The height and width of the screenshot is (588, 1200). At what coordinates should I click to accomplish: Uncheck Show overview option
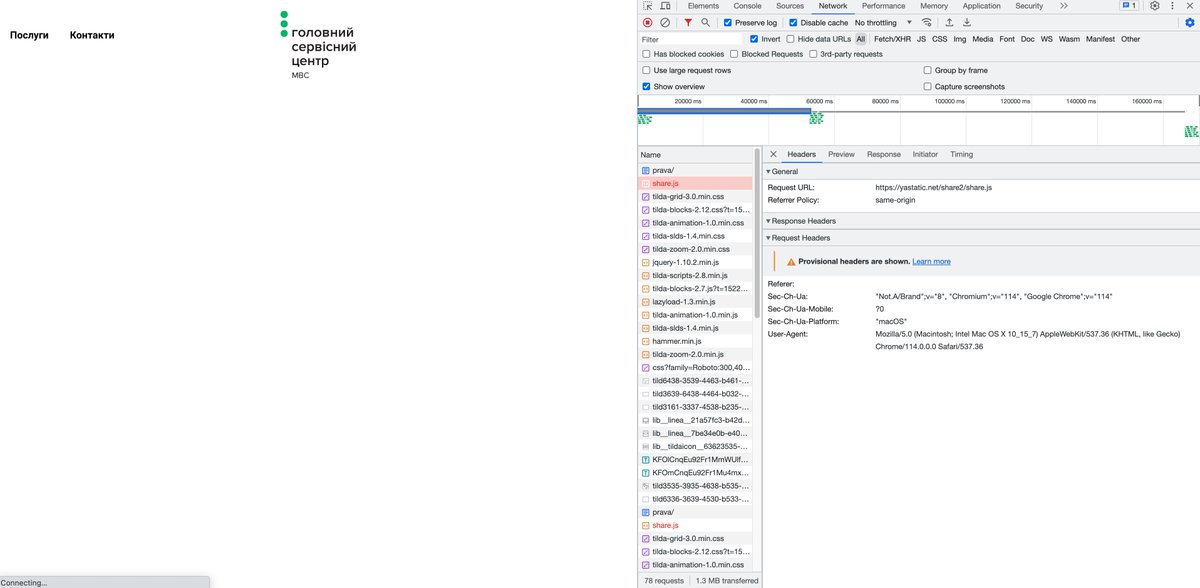(646, 87)
